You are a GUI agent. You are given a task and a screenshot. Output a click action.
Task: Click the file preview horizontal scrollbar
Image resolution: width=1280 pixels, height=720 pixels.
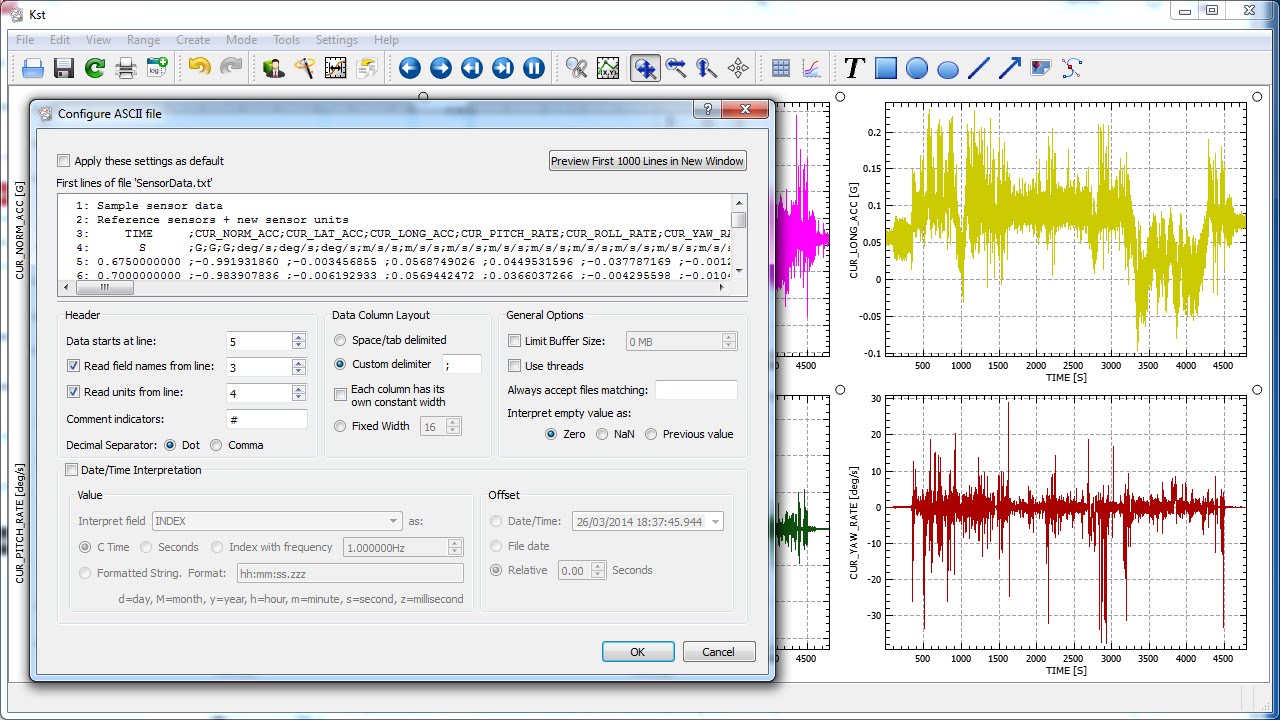(x=393, y=288)
